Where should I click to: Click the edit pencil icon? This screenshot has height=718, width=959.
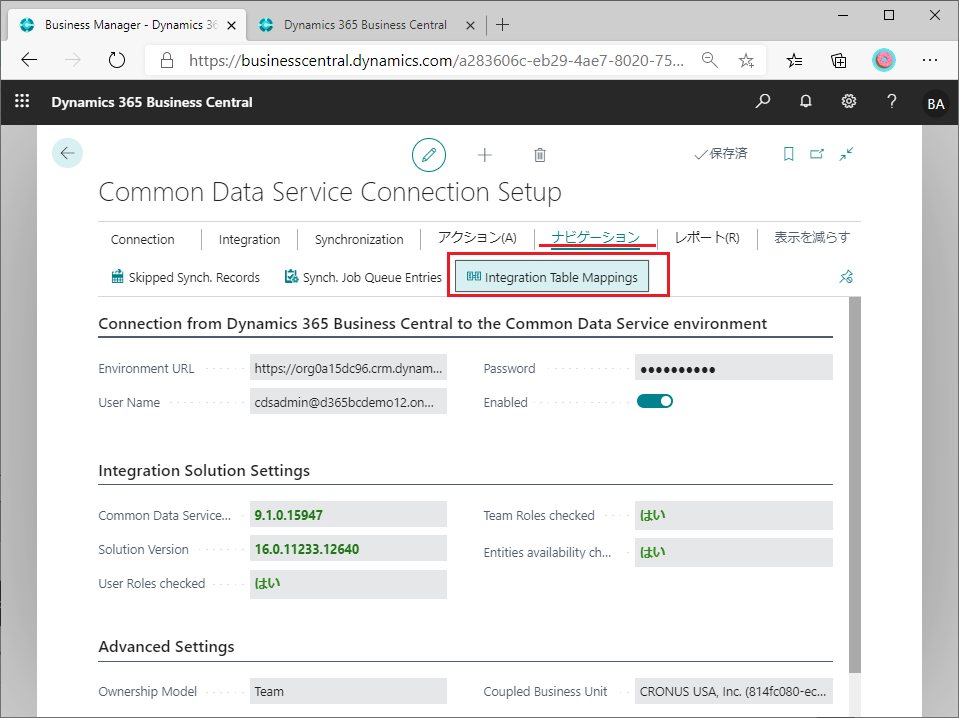coord(429,155)
